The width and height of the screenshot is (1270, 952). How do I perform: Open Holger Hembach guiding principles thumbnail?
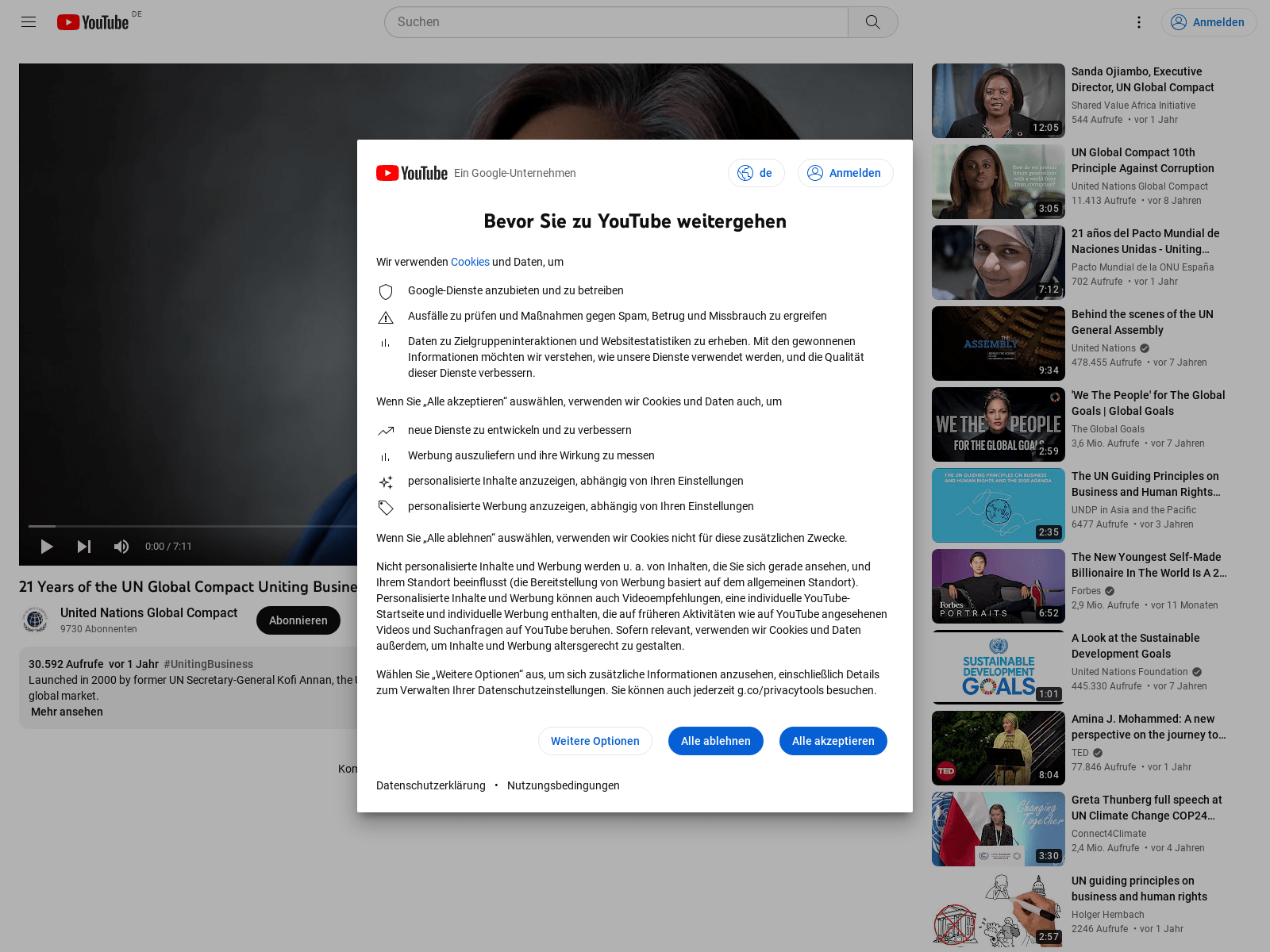(999, 910)
